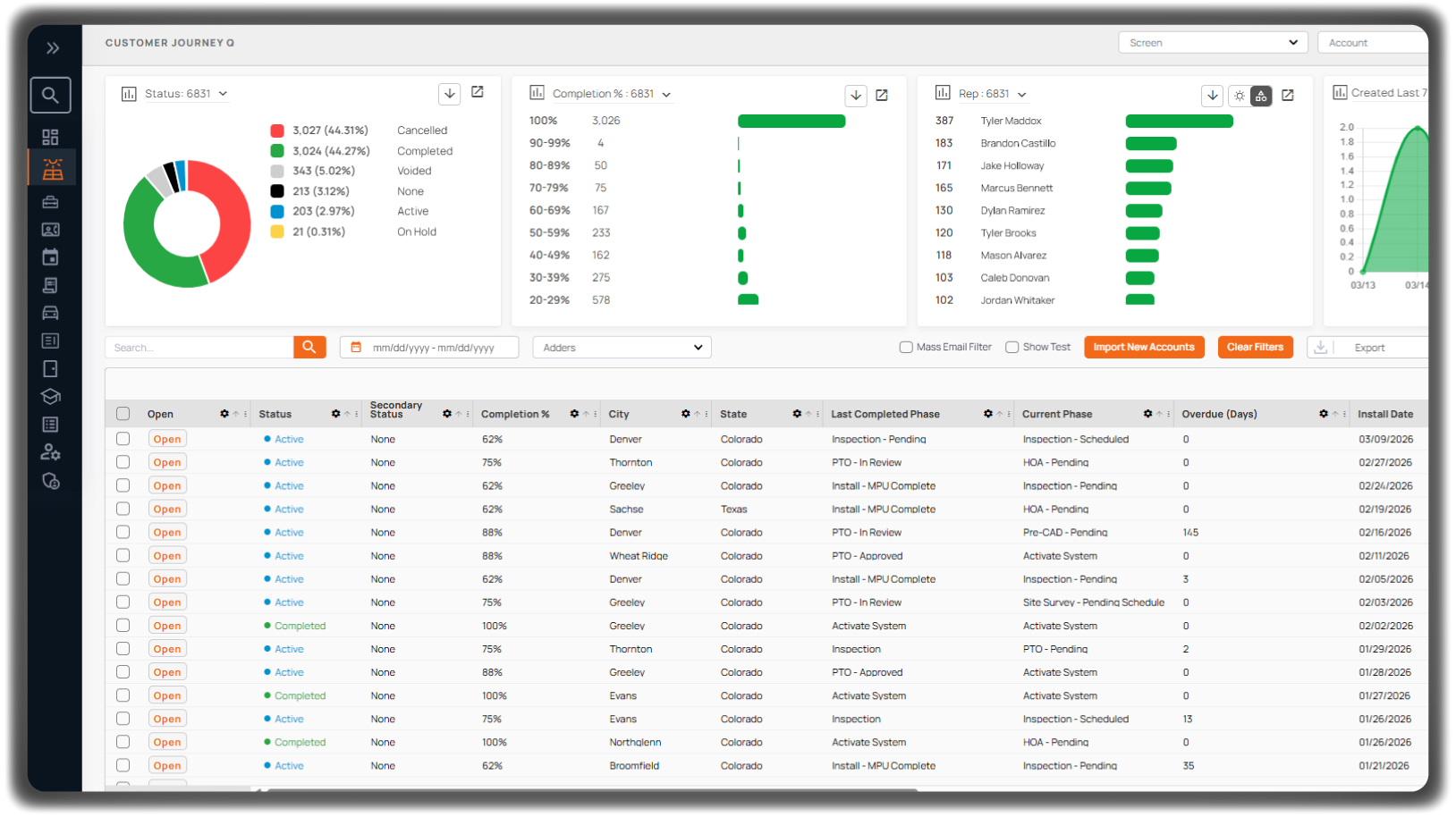1456x817 pixels.
Task: Open the shield user icon in sidebar
Action: click(x=50, y=482)
